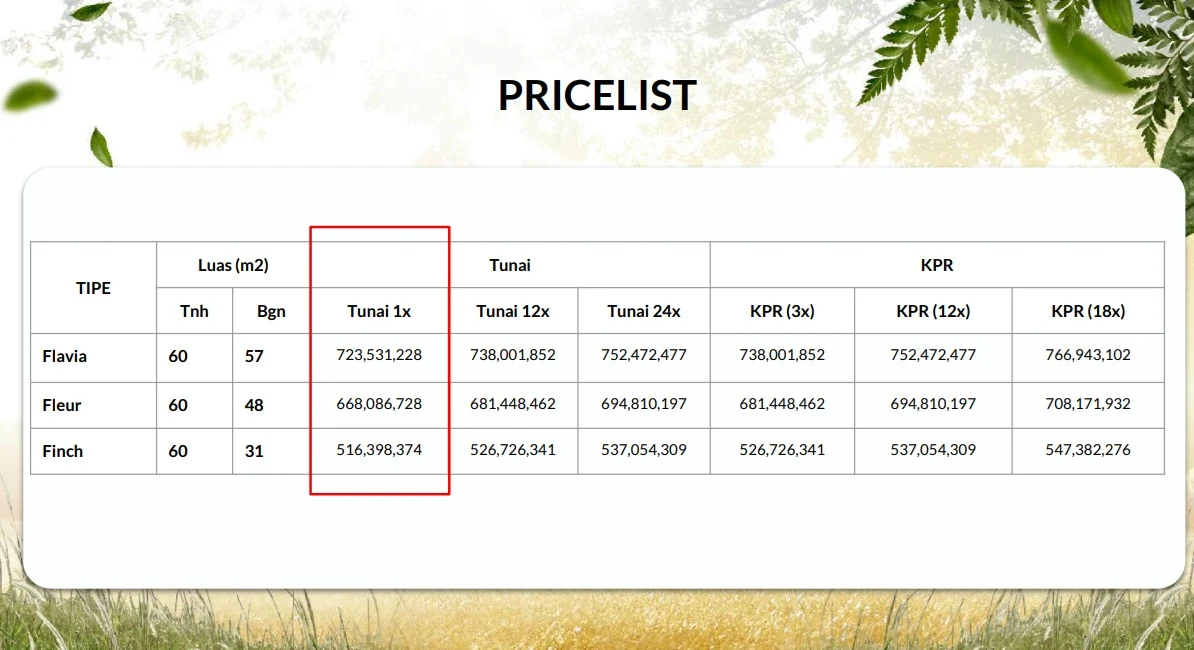Click the PRICELIST title heading

[597, 95]
